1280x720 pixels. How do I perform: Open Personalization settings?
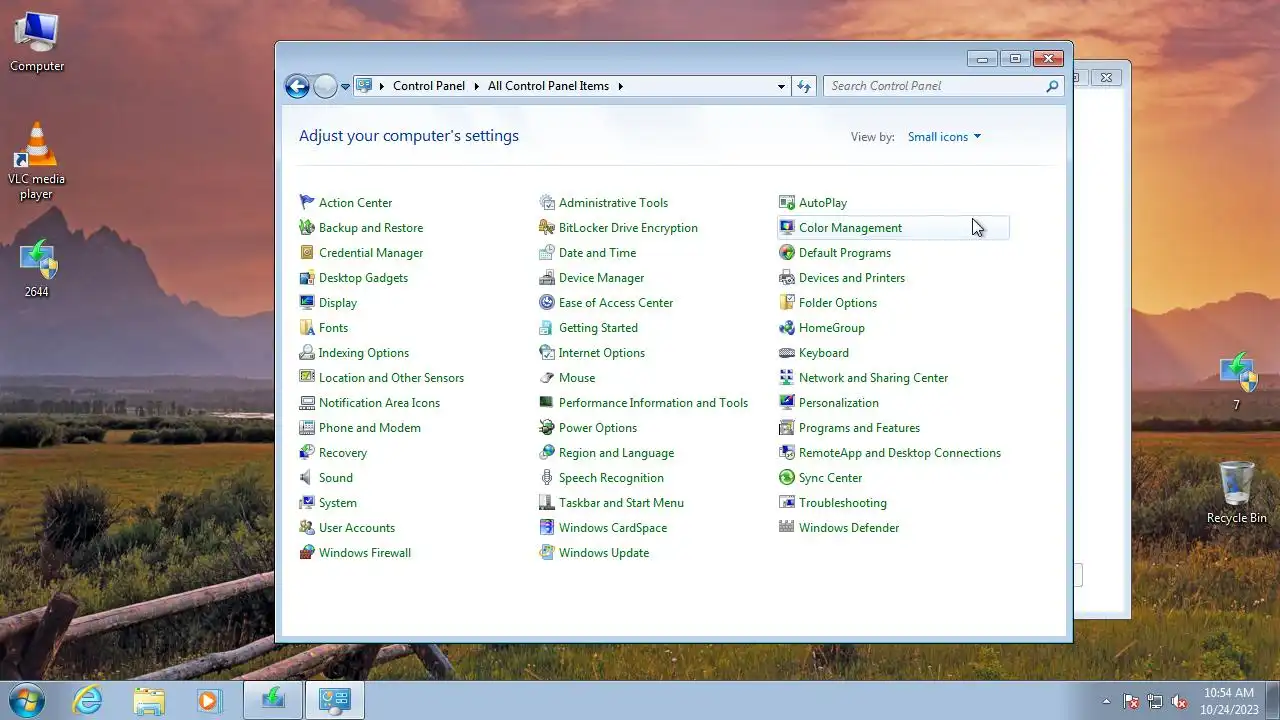[838, 402]
